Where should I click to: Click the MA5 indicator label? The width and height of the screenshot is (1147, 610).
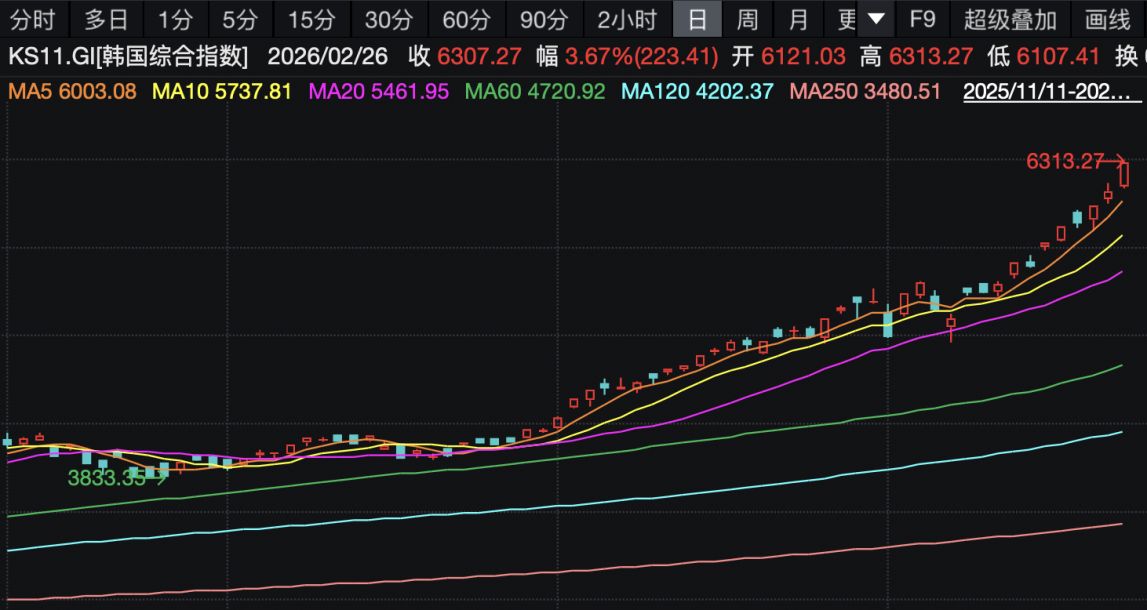pos(71,92)
